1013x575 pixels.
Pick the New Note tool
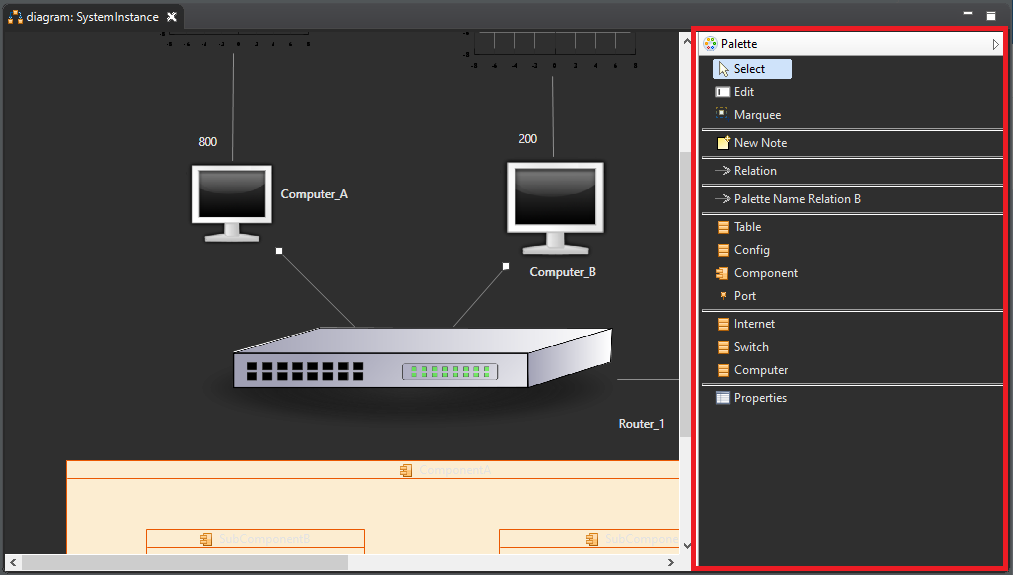pos(759,143)
